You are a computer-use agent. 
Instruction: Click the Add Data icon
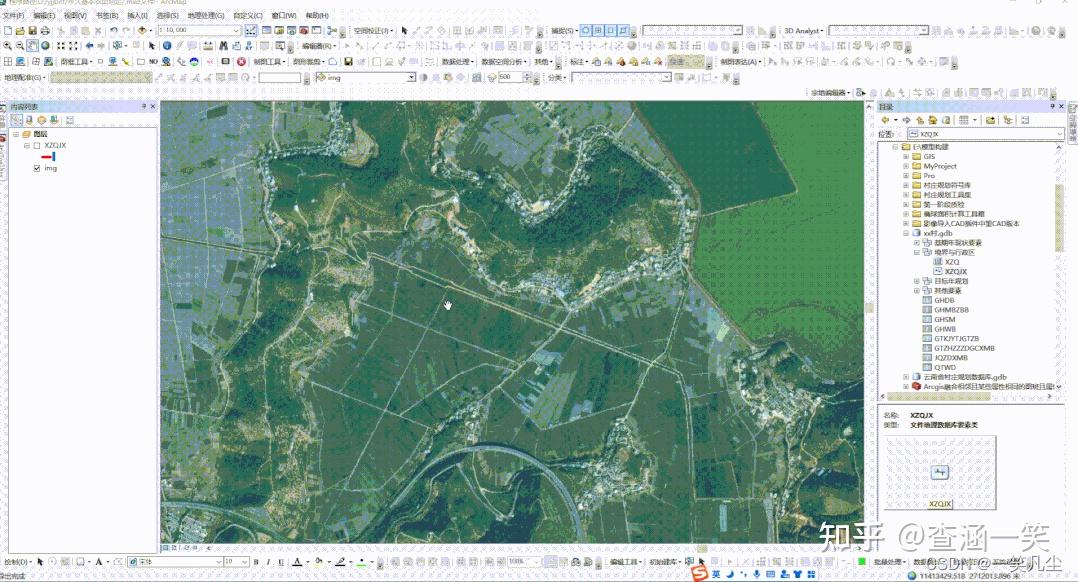[x=140, y=30]
